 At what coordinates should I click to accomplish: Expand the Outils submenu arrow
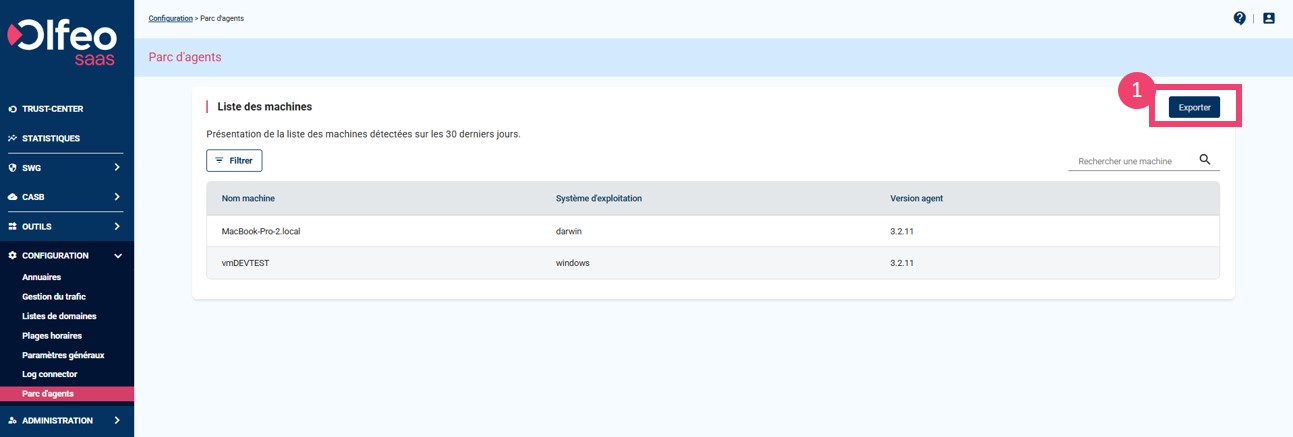pos(117,226)
